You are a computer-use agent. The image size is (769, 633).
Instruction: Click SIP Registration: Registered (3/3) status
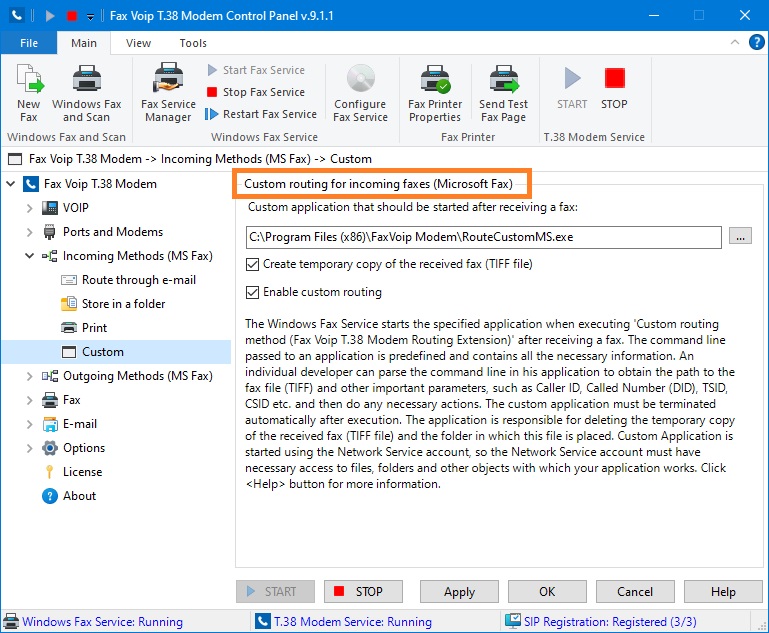click(x=601, y=622)
